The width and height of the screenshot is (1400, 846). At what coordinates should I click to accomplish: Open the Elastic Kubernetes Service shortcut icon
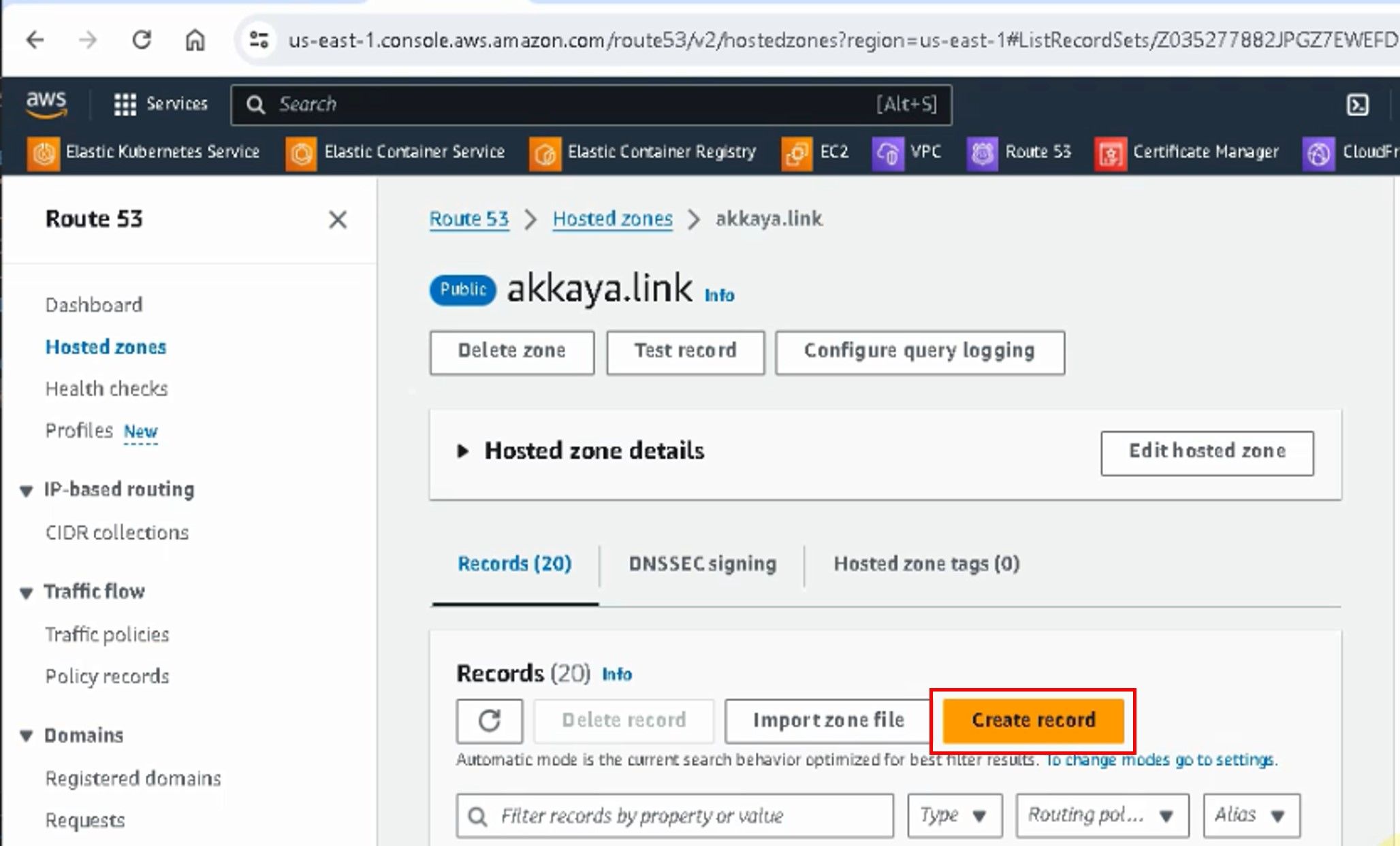tap(44, 153)
